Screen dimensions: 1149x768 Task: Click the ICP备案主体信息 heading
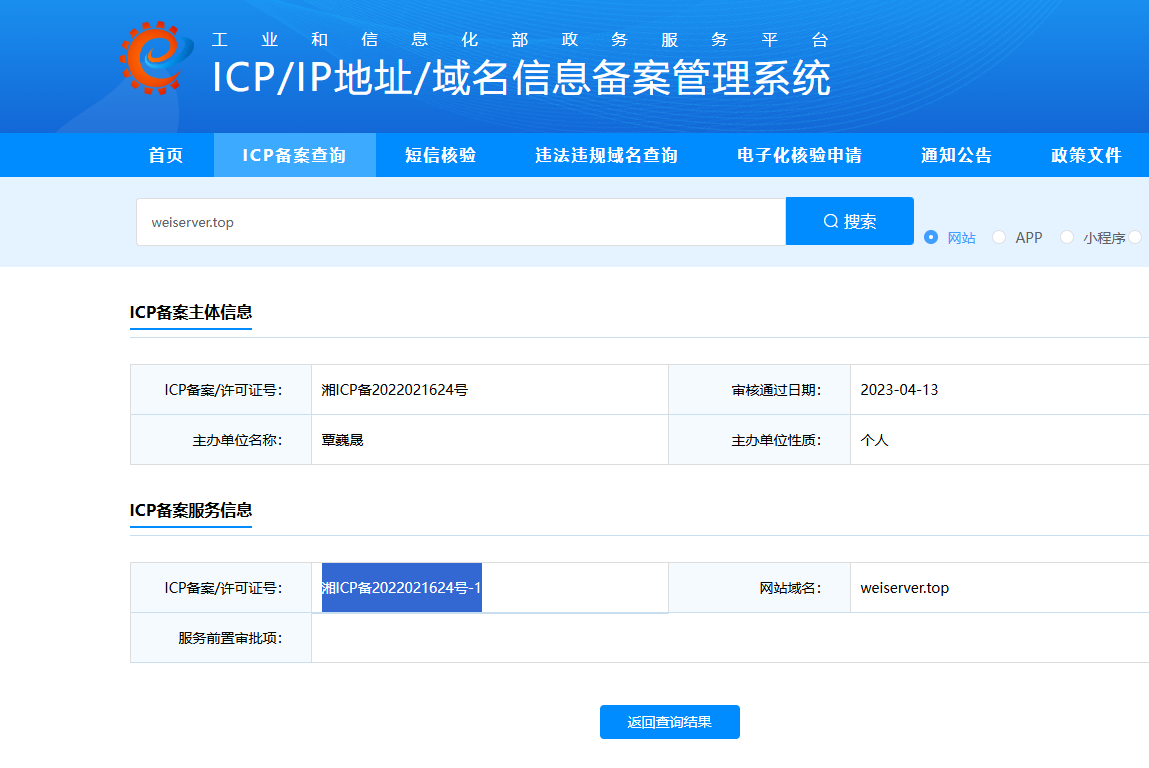click(x=190, y=314)
